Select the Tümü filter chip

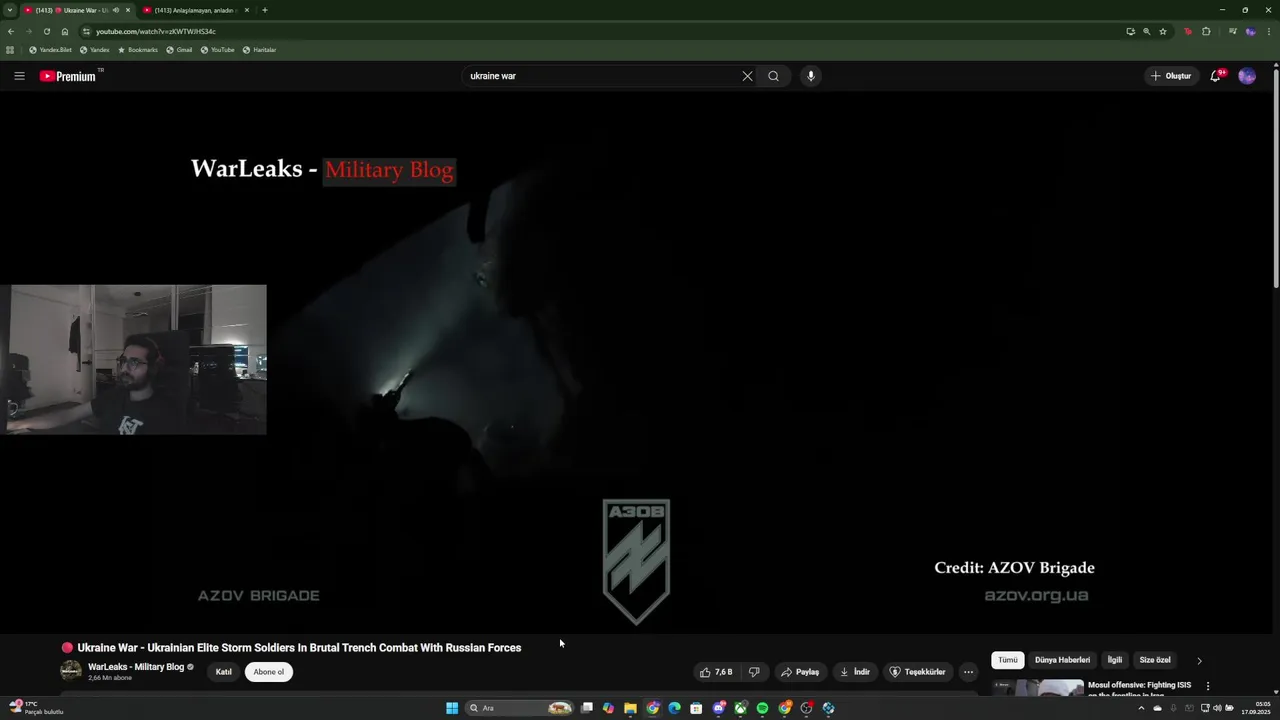(x=1008, y=660)
